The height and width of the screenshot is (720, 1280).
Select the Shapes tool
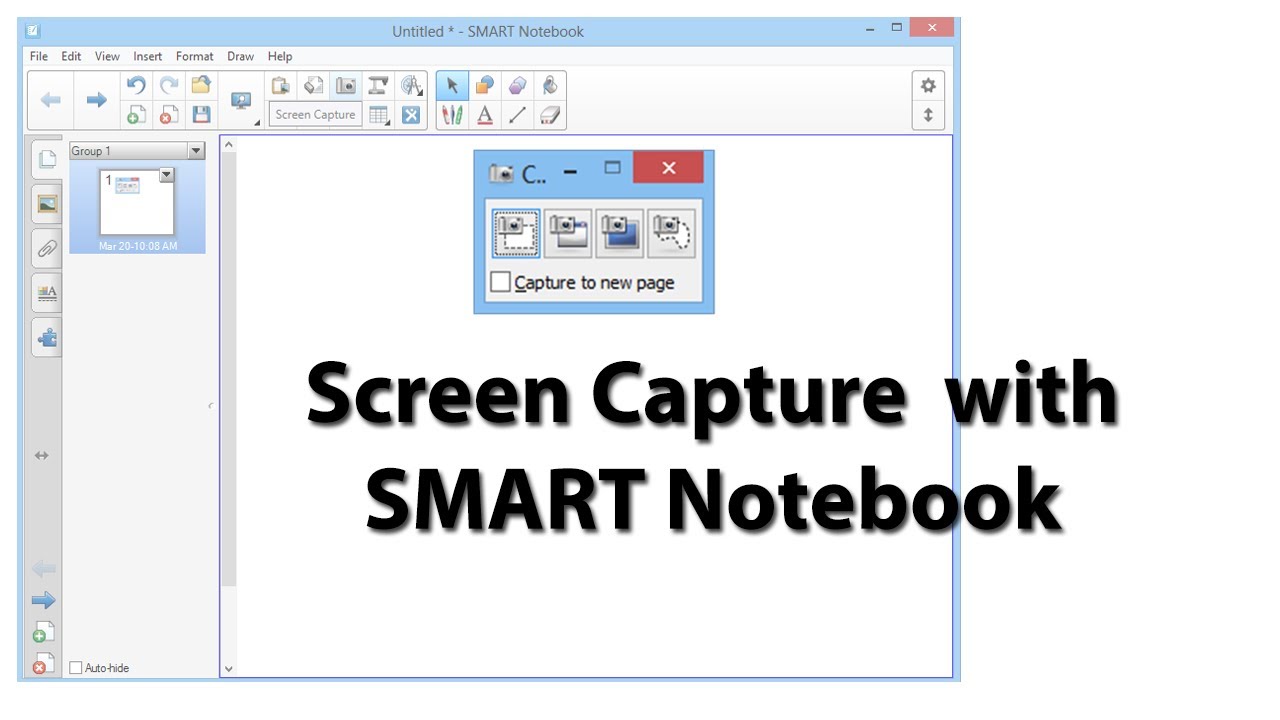[x=485, y=86]
